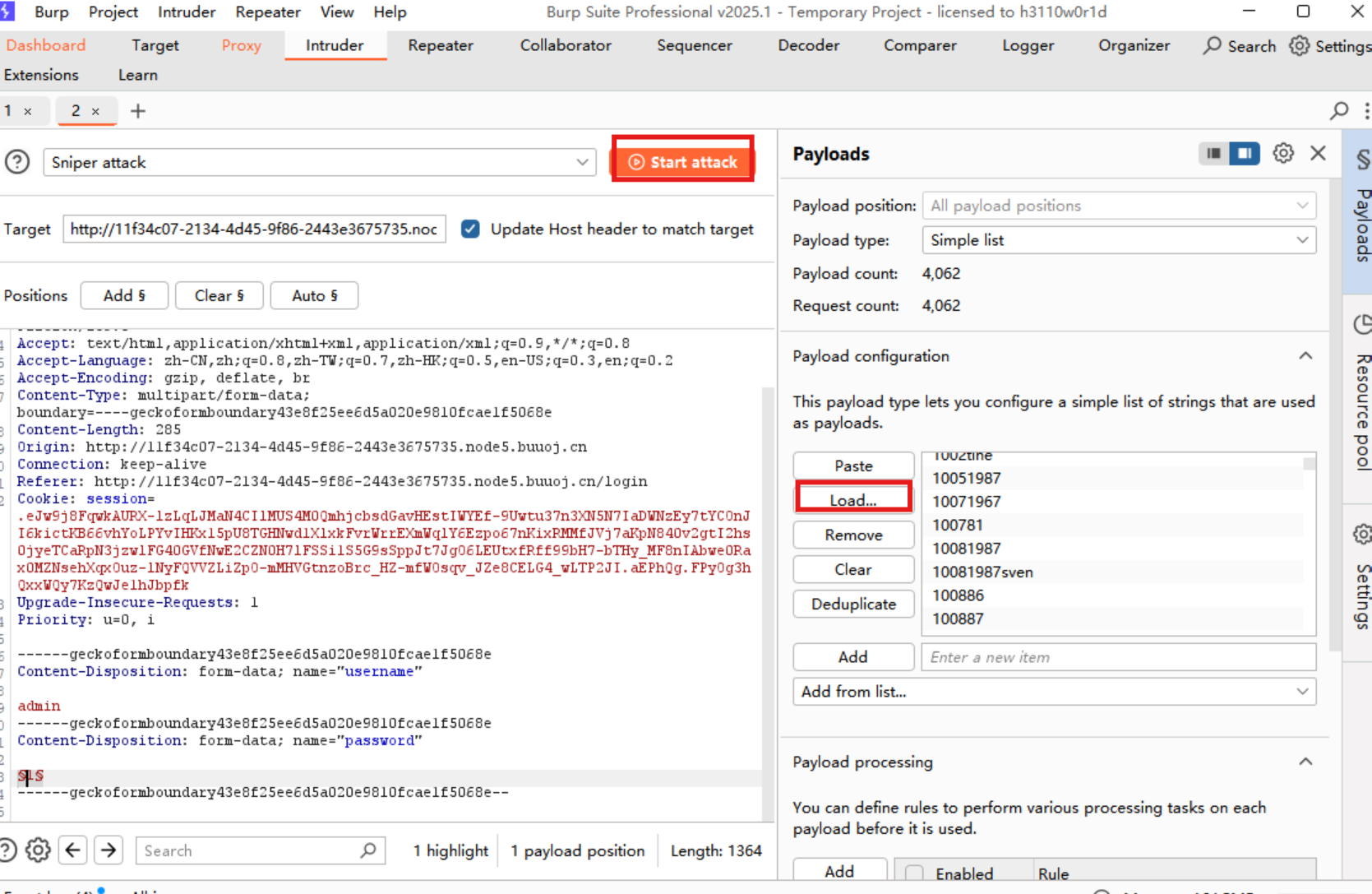Click the Remove payload button
The height and width of the screenshot is (894, 1372).
(853, 535)
